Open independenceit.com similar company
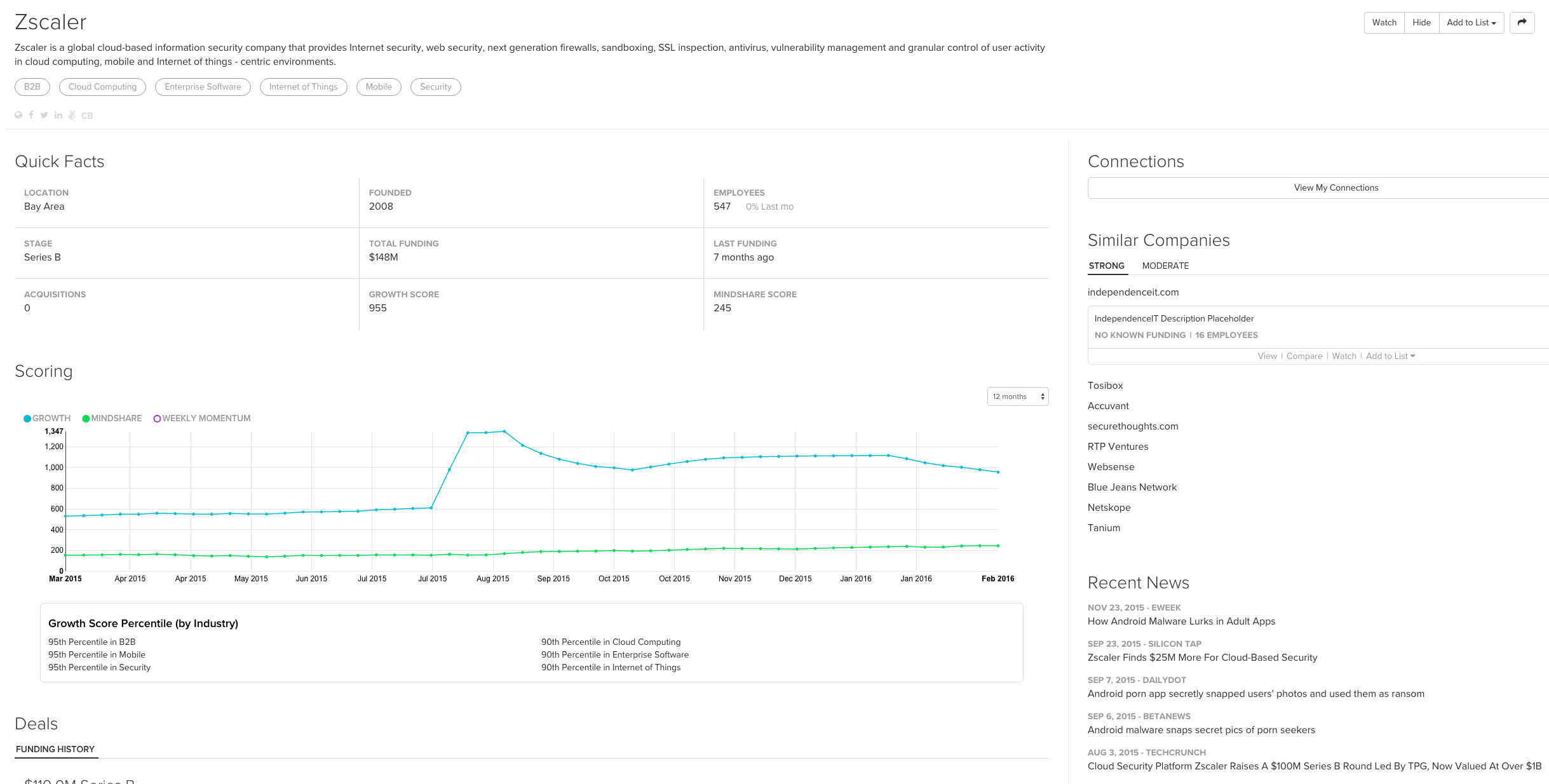The height and width of the screenshot is (784, 1549). pyautogui.click(x=1133, y=292)
